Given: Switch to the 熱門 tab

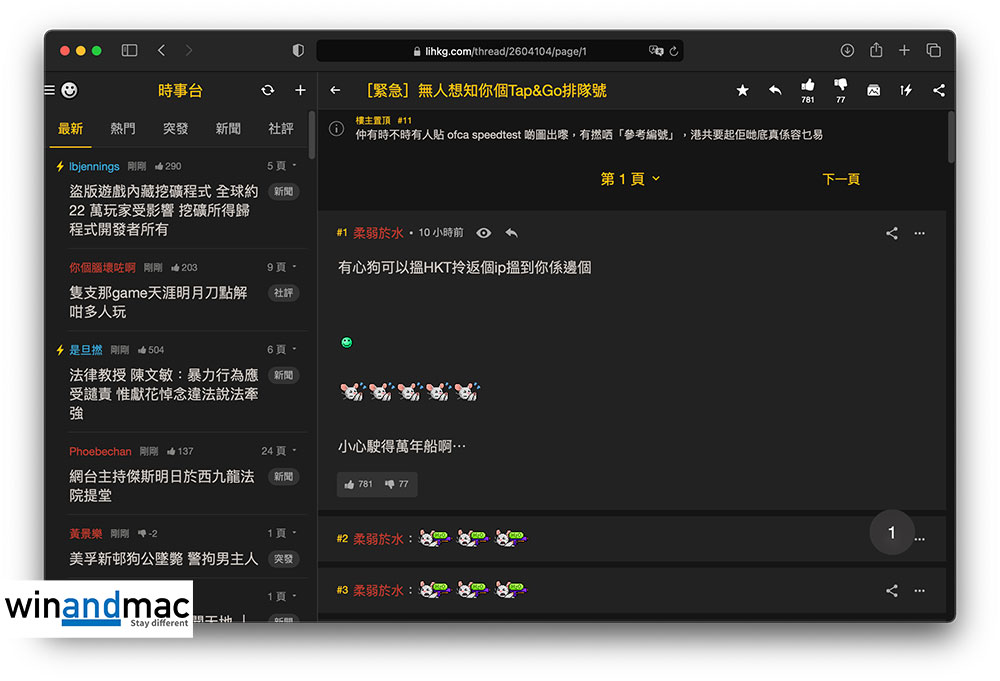Looking at the screenshot, I should pos(123,129).
